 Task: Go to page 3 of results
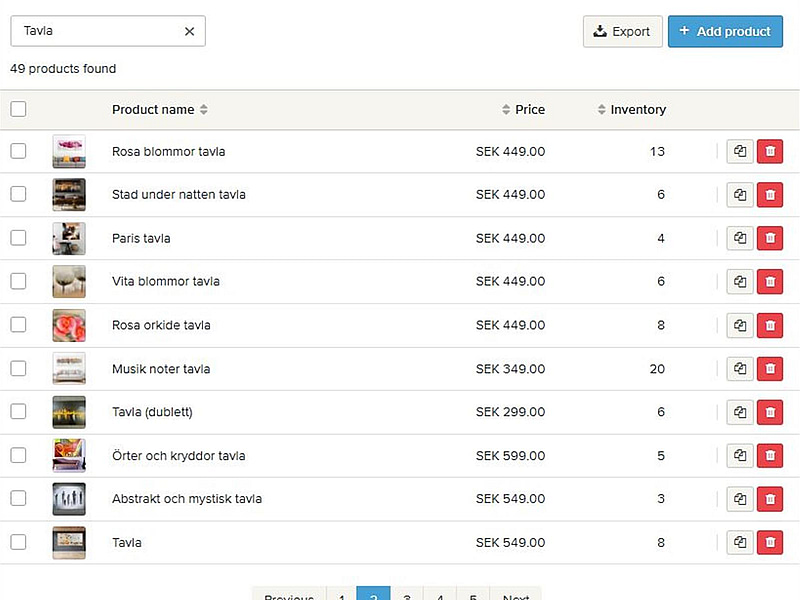[406, 595]
